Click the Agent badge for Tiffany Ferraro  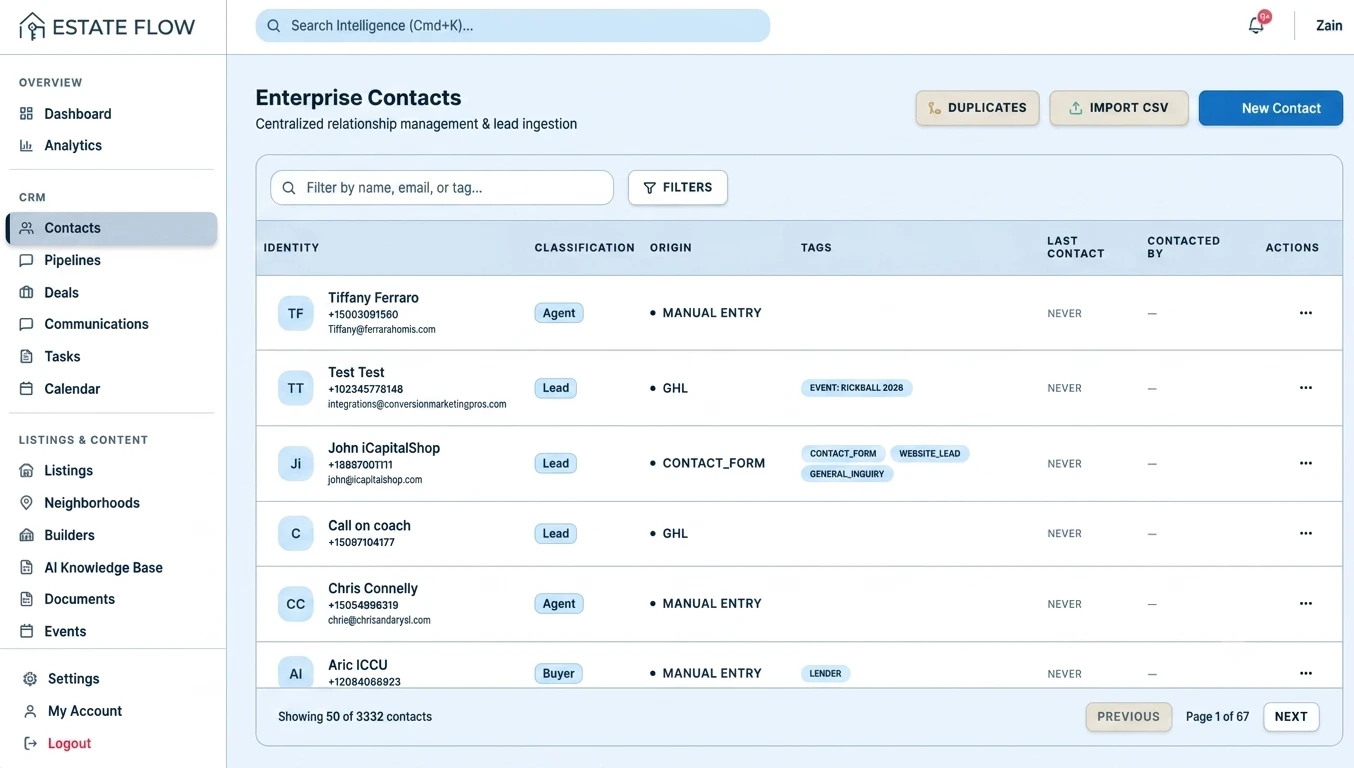click(x=558, y=313)
